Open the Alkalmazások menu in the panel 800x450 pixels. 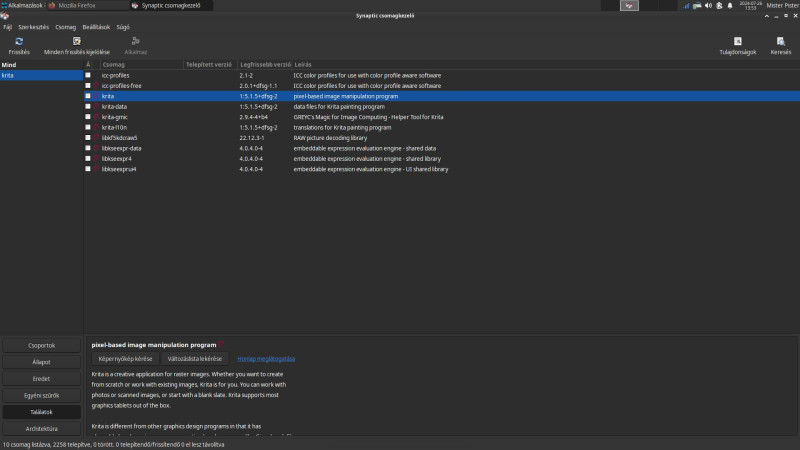(x=22, y=6)
